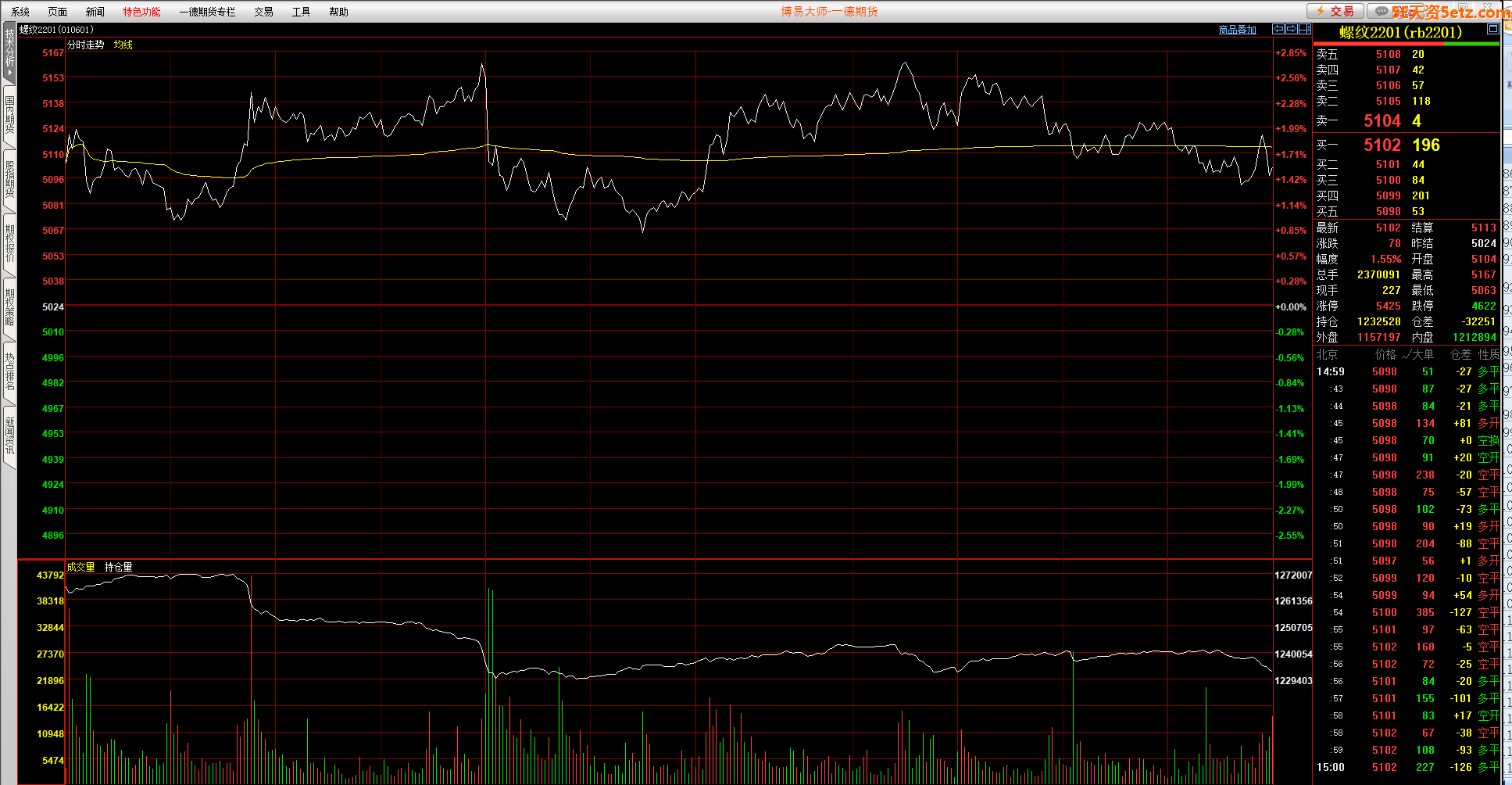This screenshot has width=1512, height=785.
Task: Click the 卖五 price 5108
Action: 1388,54
